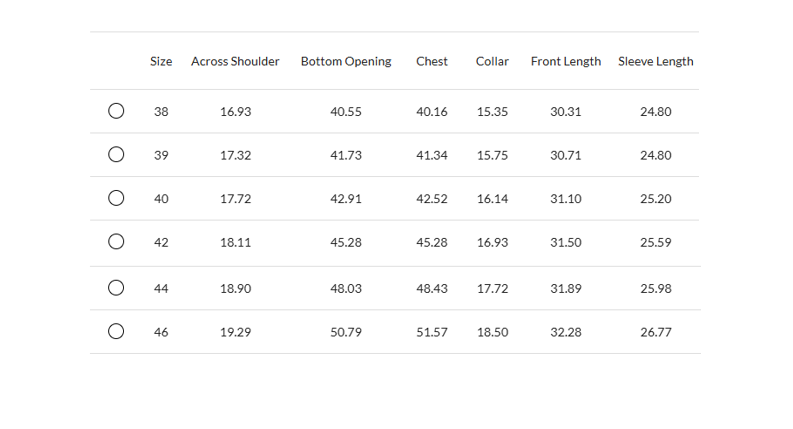The height and width of the screenshot is (429, 793).
Task: Choose size 44 radio button
Action: (116, 288)
